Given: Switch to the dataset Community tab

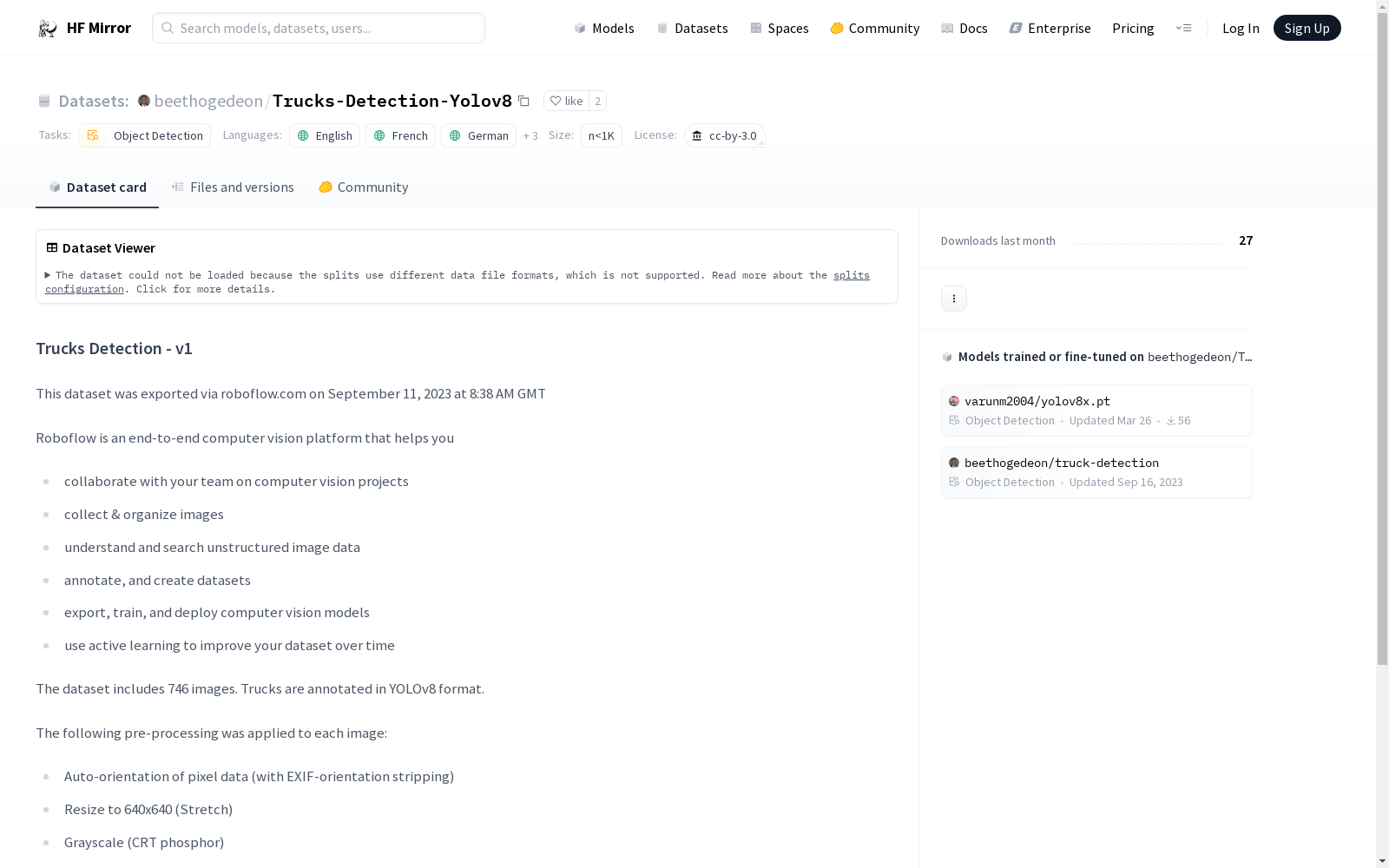Looking at the screenshot, I should pyautogui.click(x=363, y=187).
